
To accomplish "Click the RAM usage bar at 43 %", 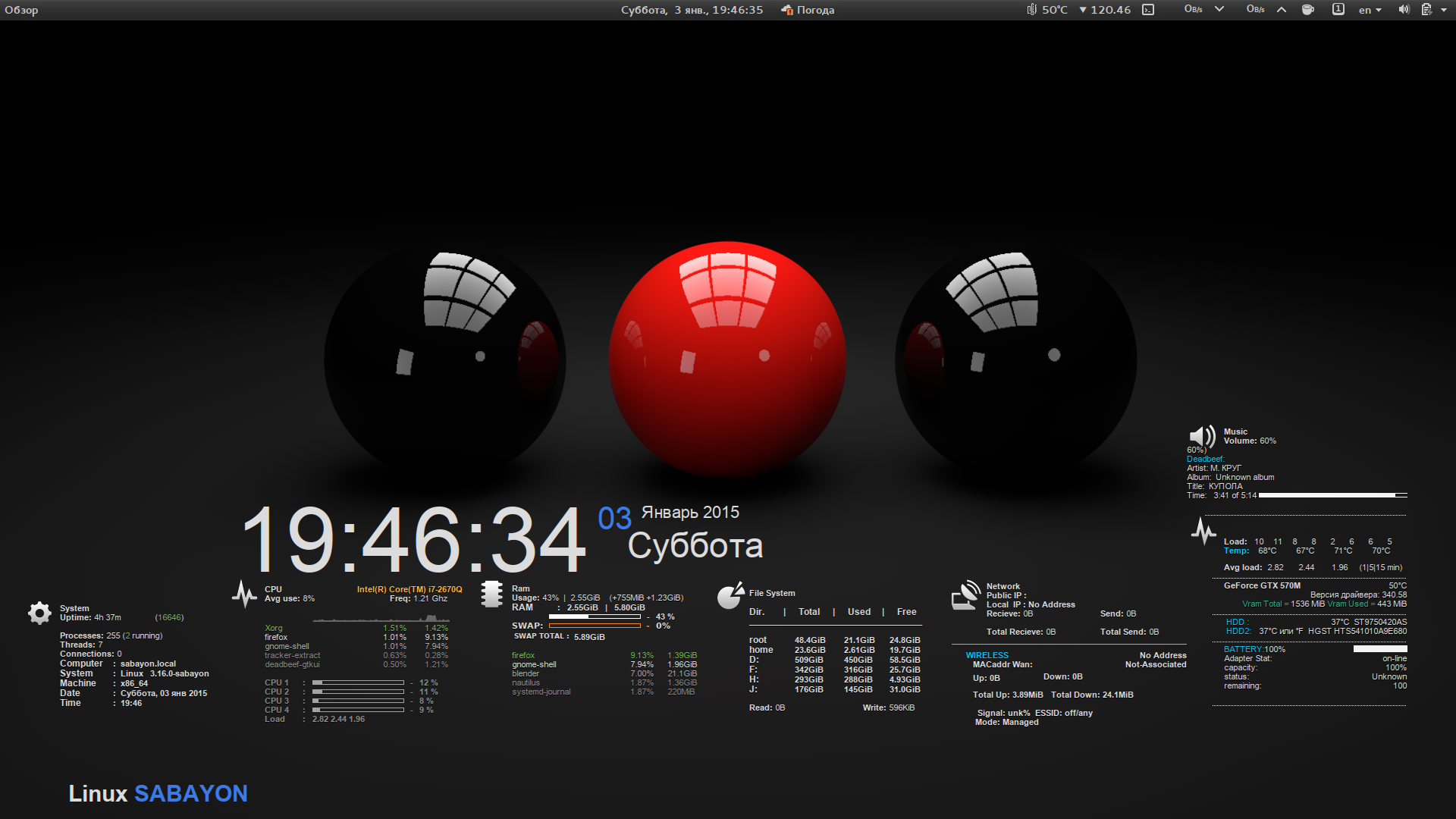I will pos(595,617).
